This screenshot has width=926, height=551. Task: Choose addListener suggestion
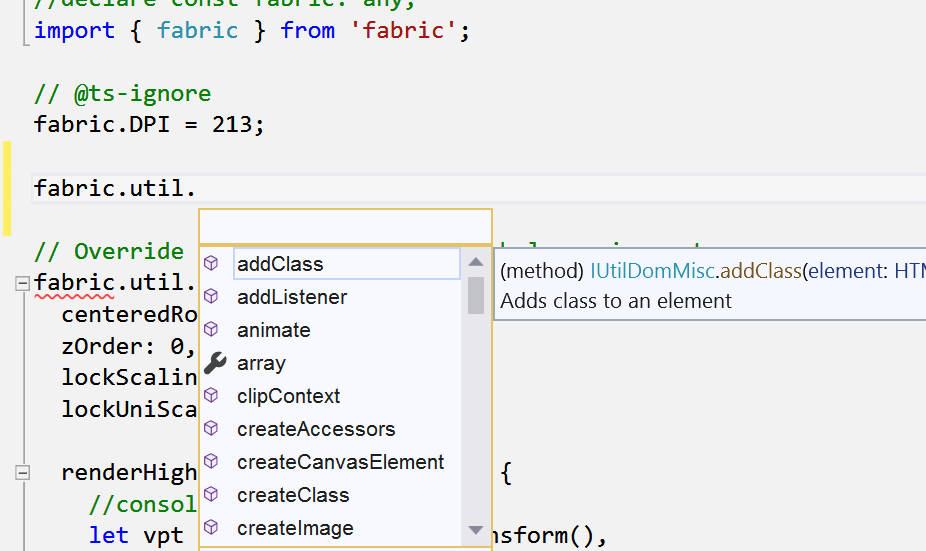[x=292, y=296]
